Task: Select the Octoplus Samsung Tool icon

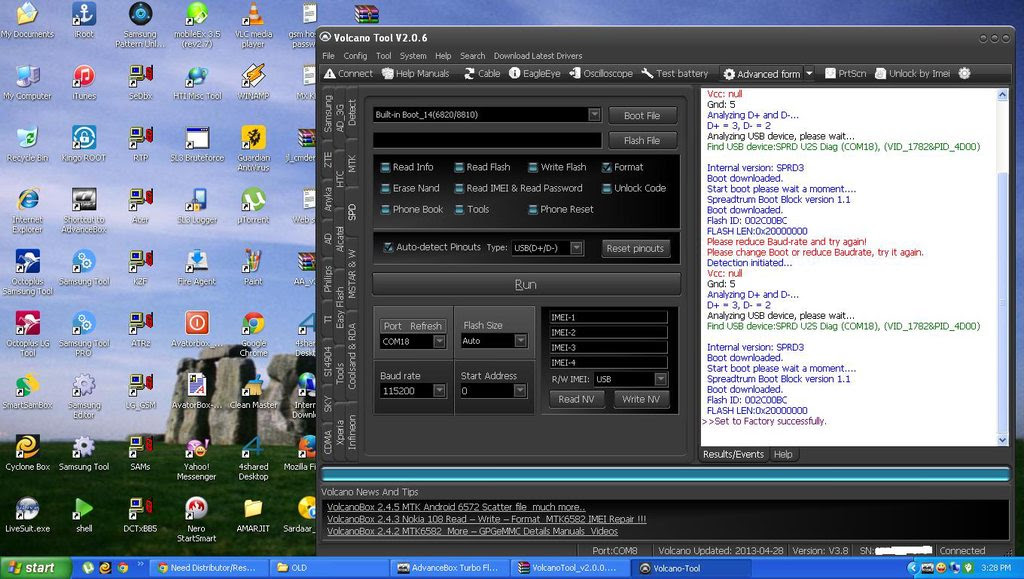Action: coord(27,272)
